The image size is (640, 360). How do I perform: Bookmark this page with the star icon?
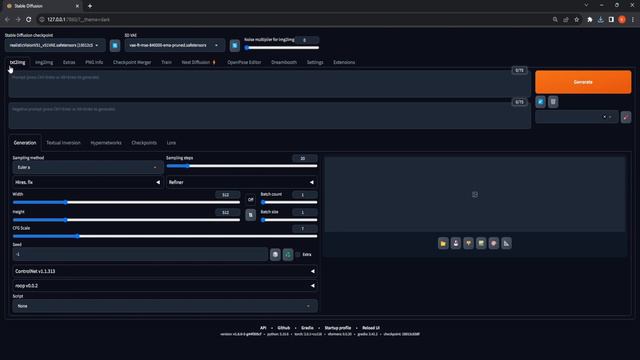coord(576,19)
